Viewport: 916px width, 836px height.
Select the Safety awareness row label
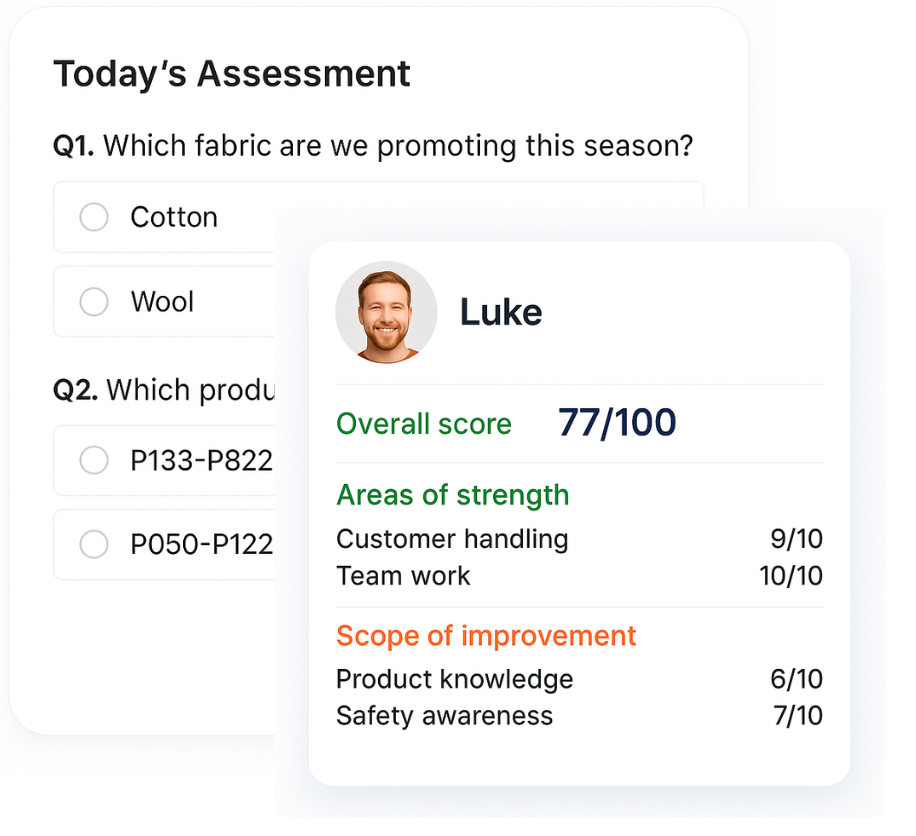point(444,716)
